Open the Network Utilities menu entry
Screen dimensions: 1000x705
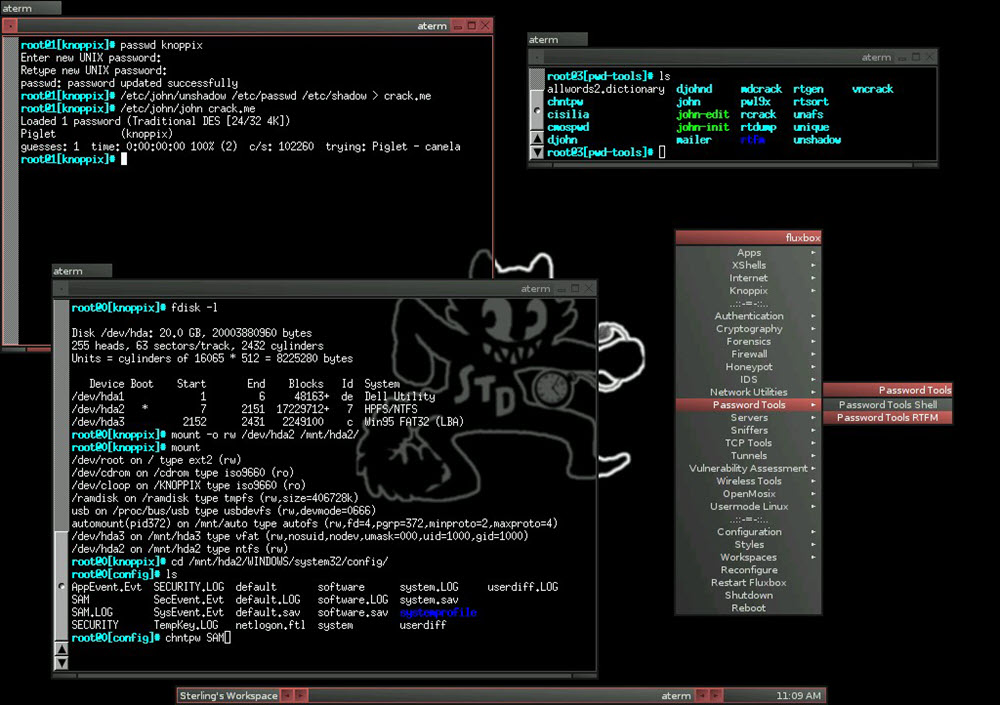749,392
